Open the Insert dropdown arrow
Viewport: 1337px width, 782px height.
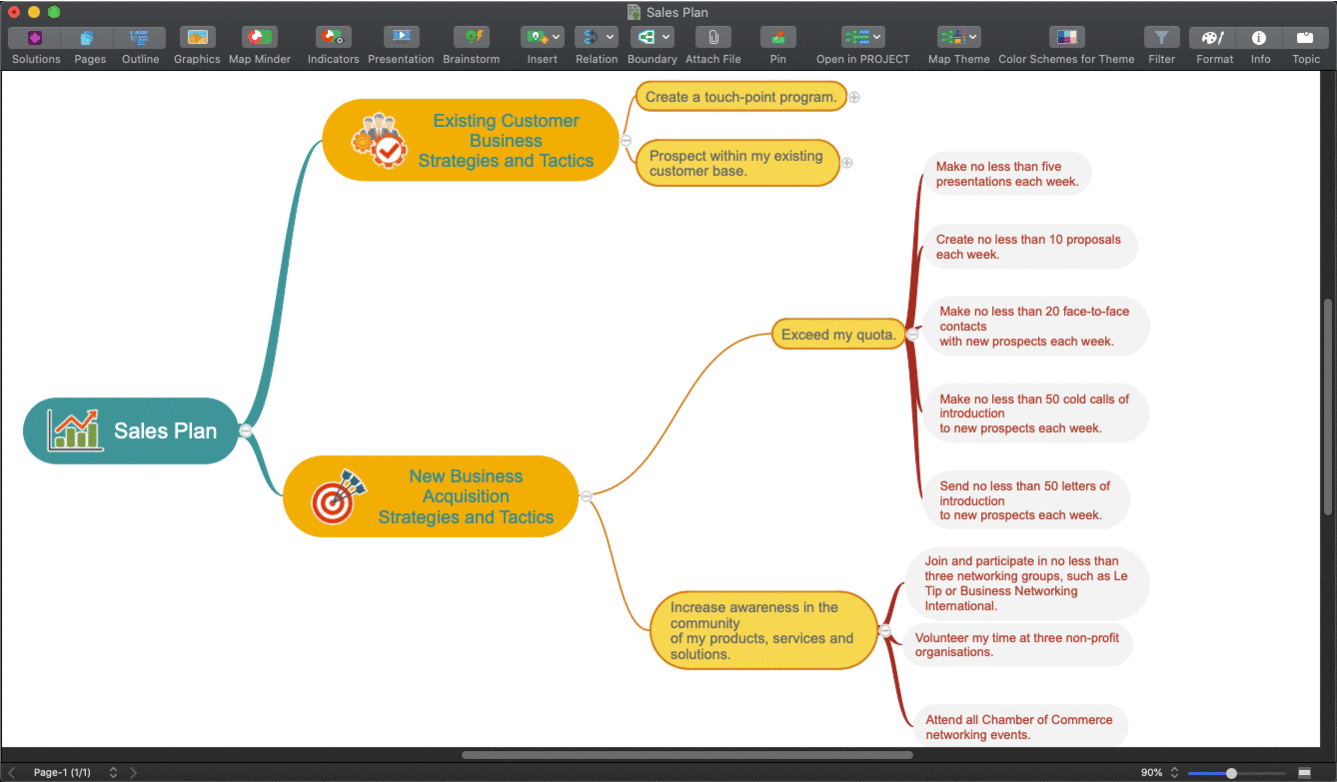click(x=556, y=38)
